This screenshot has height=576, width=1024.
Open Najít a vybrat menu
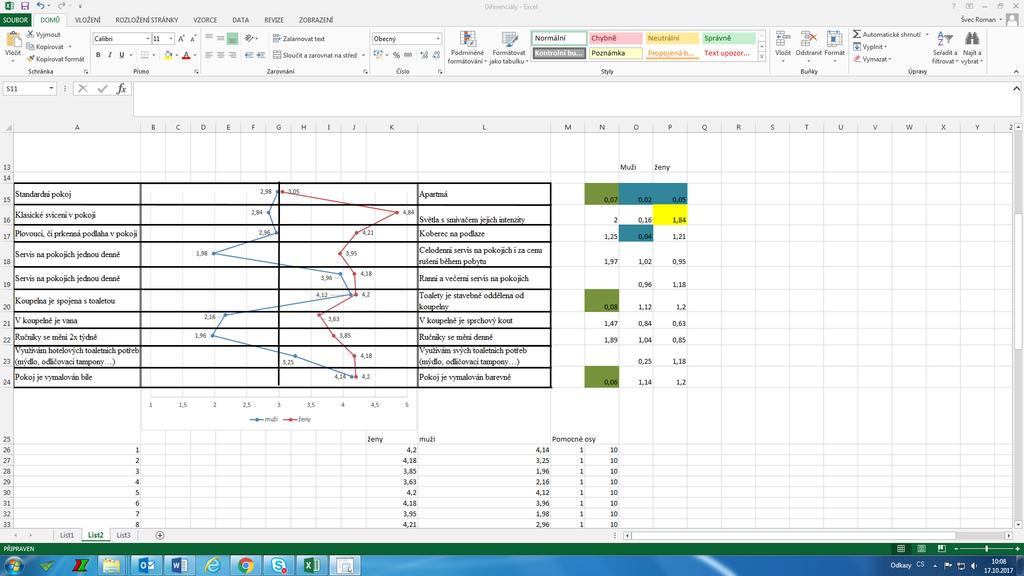pos(972,48)
